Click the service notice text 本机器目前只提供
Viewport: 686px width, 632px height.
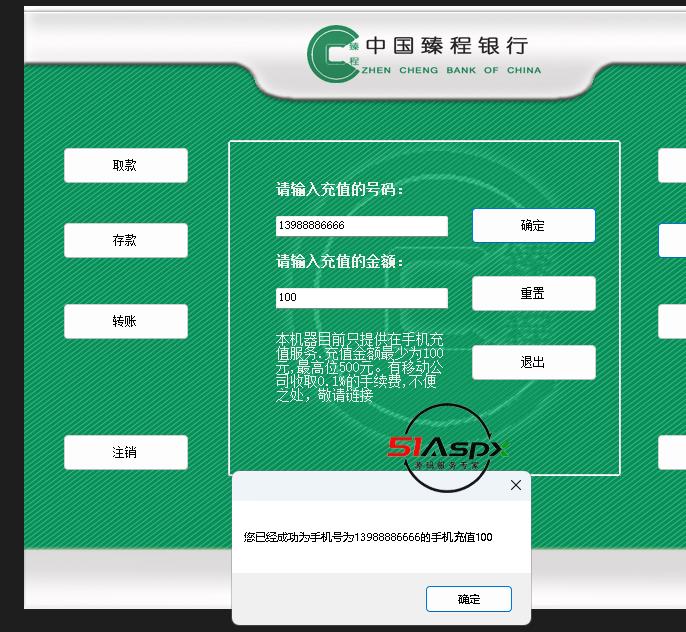(360, 367)
